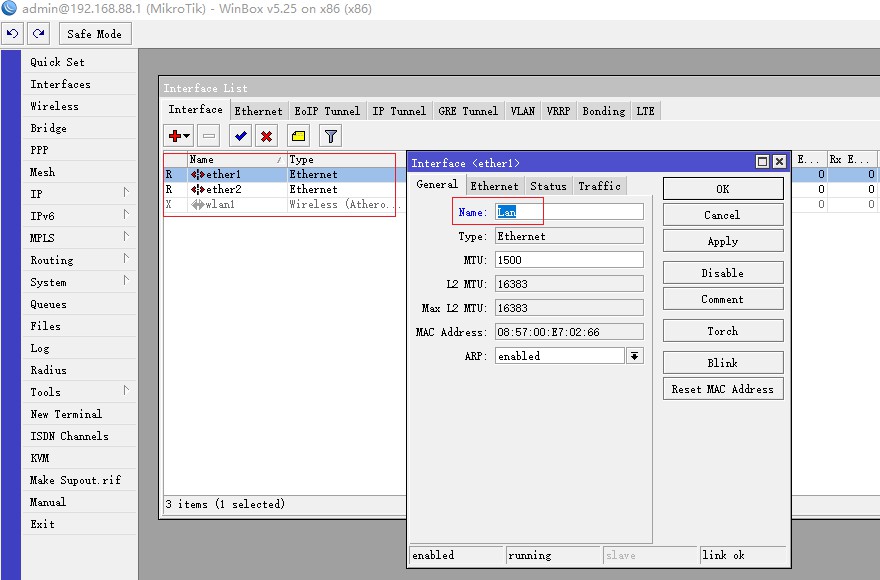
Task: Toggle the Safe Mode button
Action: pos(94,34)
